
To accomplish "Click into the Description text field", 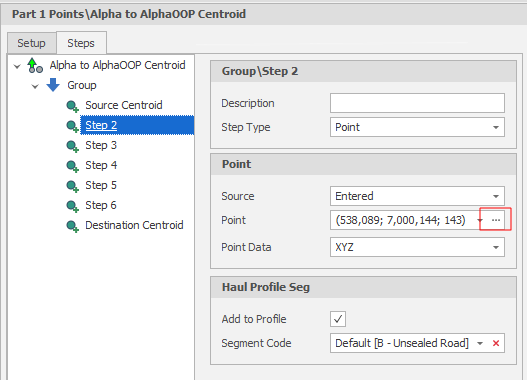I will [417, 103].
